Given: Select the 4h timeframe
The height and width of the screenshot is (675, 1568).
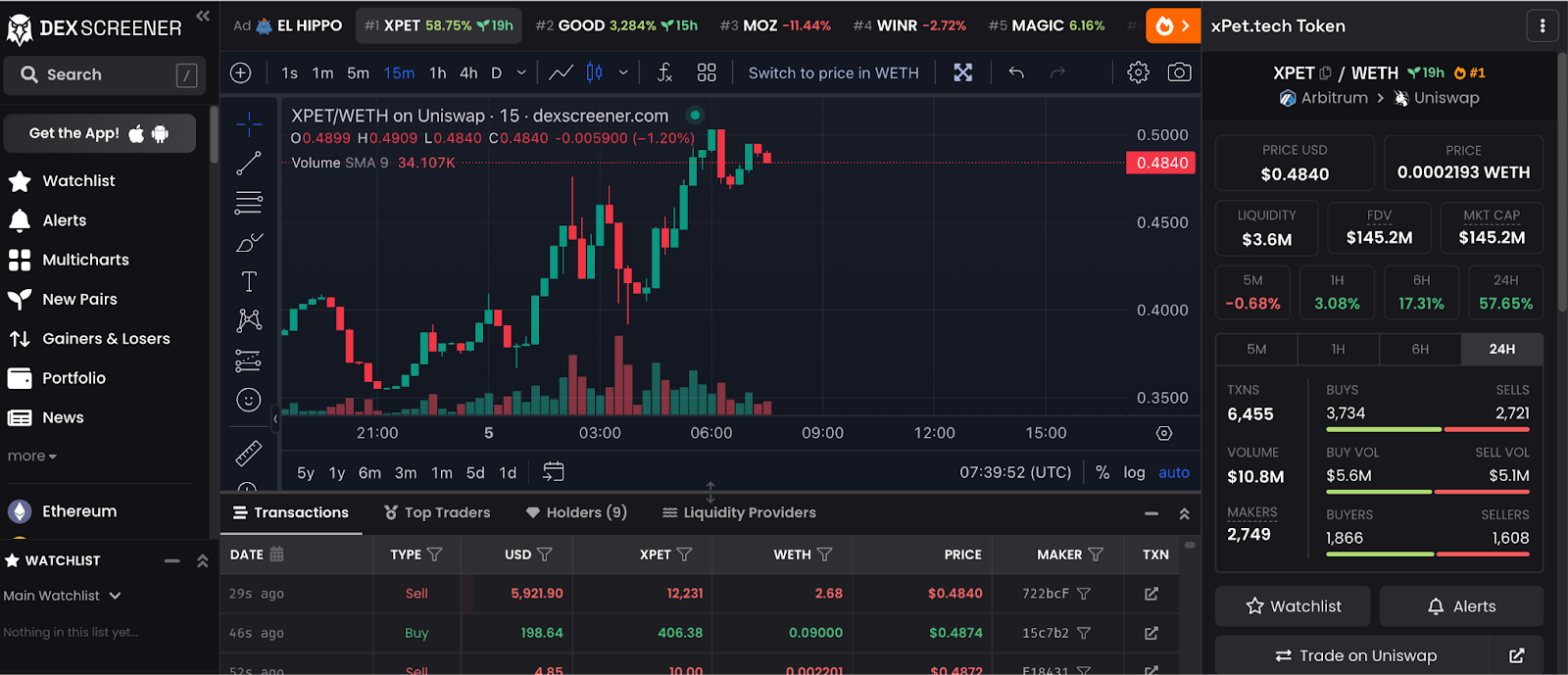Looking at the screenshot, I should pos(468,72).
